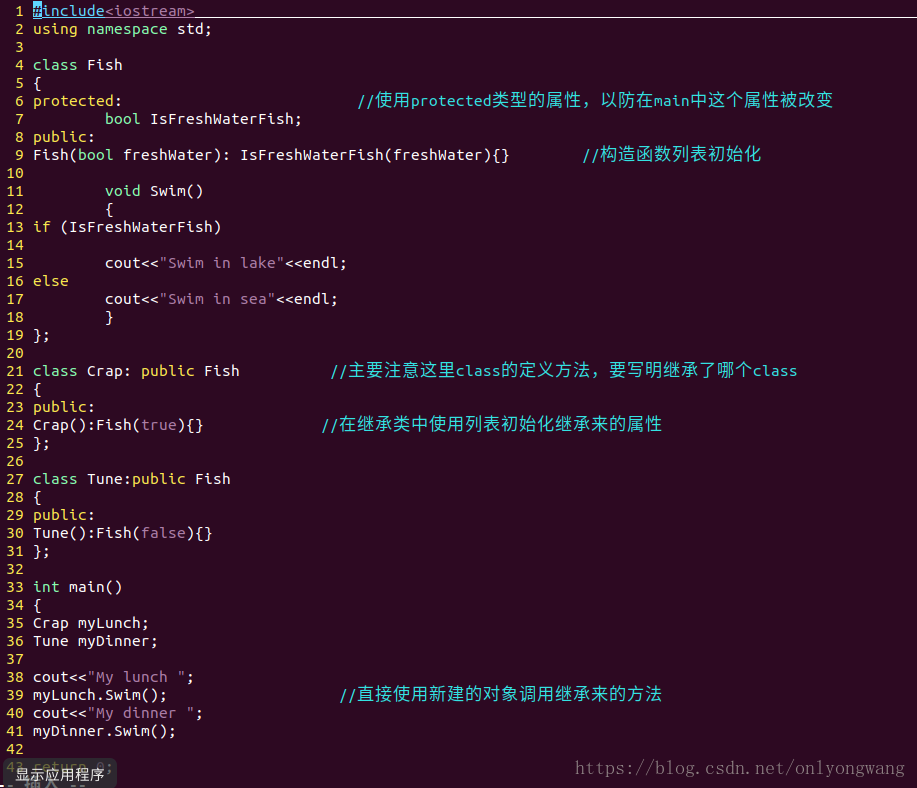This screenshot has width=917, height=788.
Task: Click the "protected:" keyword on line 6
Action: pyautogui.click(x=77, y=101)
